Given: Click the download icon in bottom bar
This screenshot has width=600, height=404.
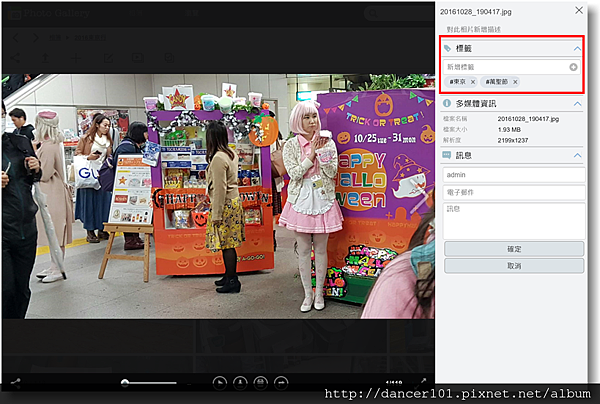Looking at the screenshot, I should pyautogui.click(x=240, y=383).
